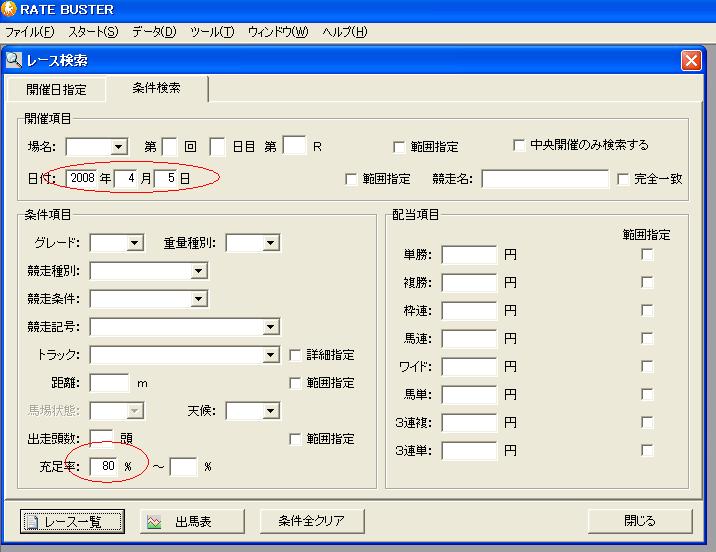This screenshot has width=716, height=552.
Task: Expand the 場名 dropdown
Action: 118,147
